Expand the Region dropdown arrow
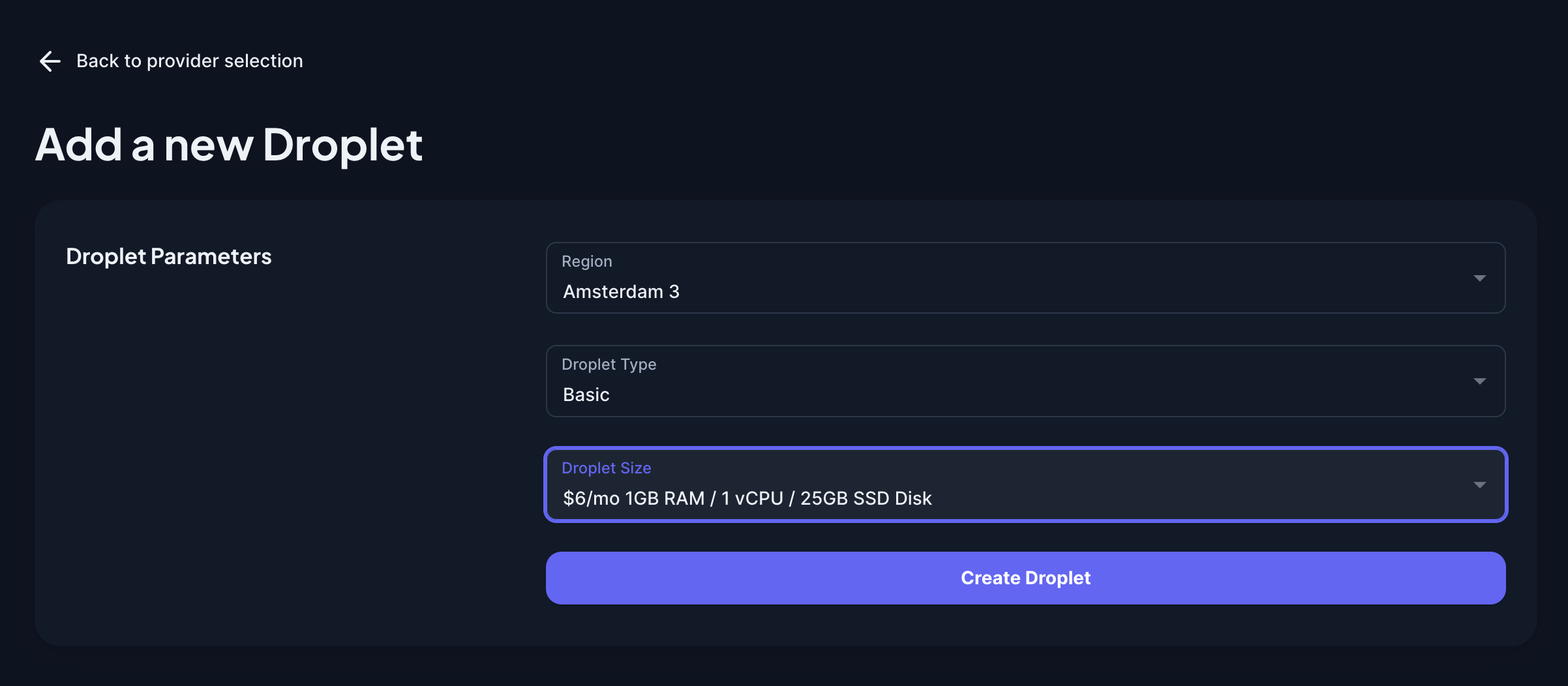Screen dimensions: 1568x686 point(1479,278)
